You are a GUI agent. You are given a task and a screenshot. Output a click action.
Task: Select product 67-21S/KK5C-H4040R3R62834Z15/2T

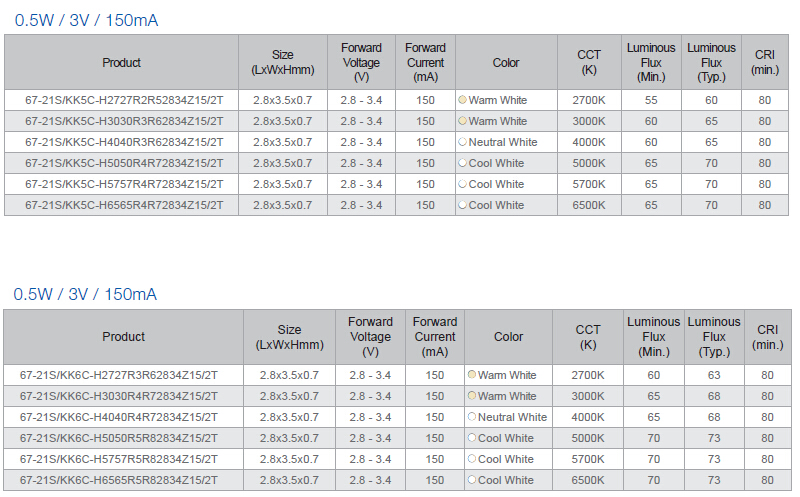(124, 142)
